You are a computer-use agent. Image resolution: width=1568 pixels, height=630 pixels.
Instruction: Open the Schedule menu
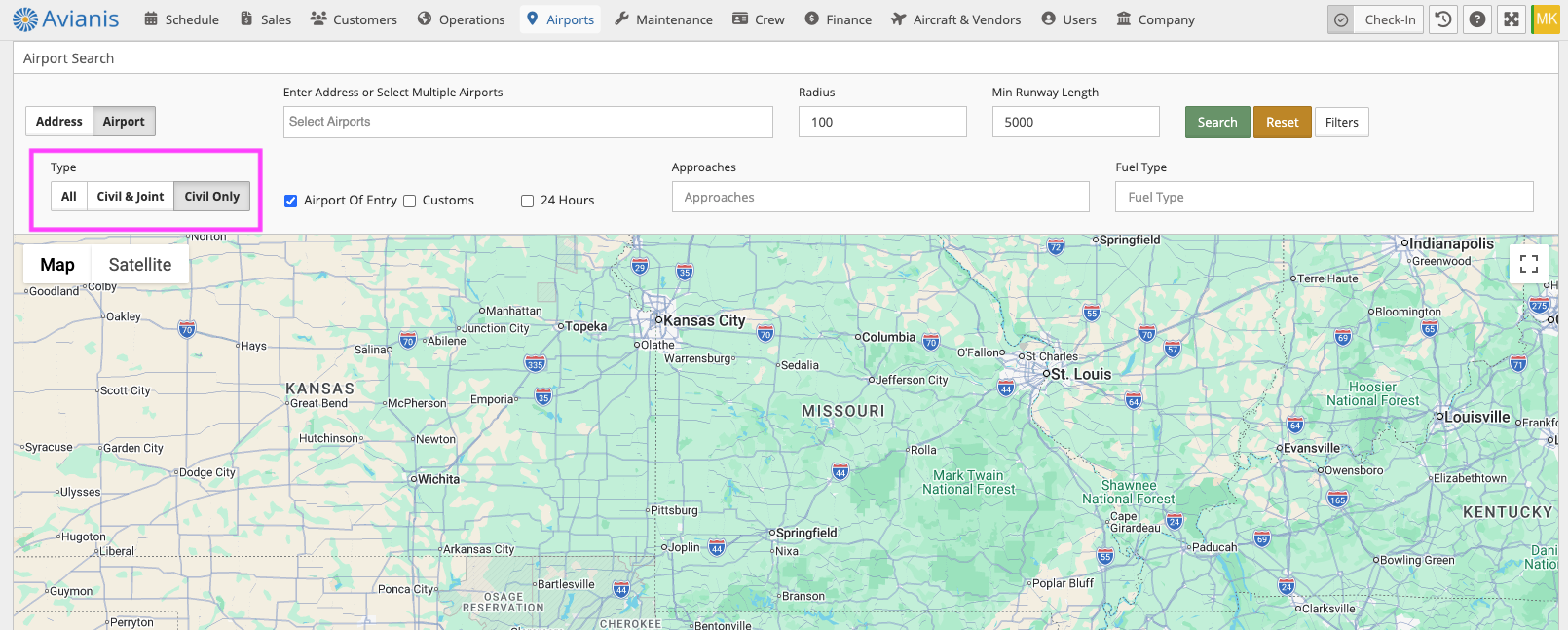tap(181, 19)
